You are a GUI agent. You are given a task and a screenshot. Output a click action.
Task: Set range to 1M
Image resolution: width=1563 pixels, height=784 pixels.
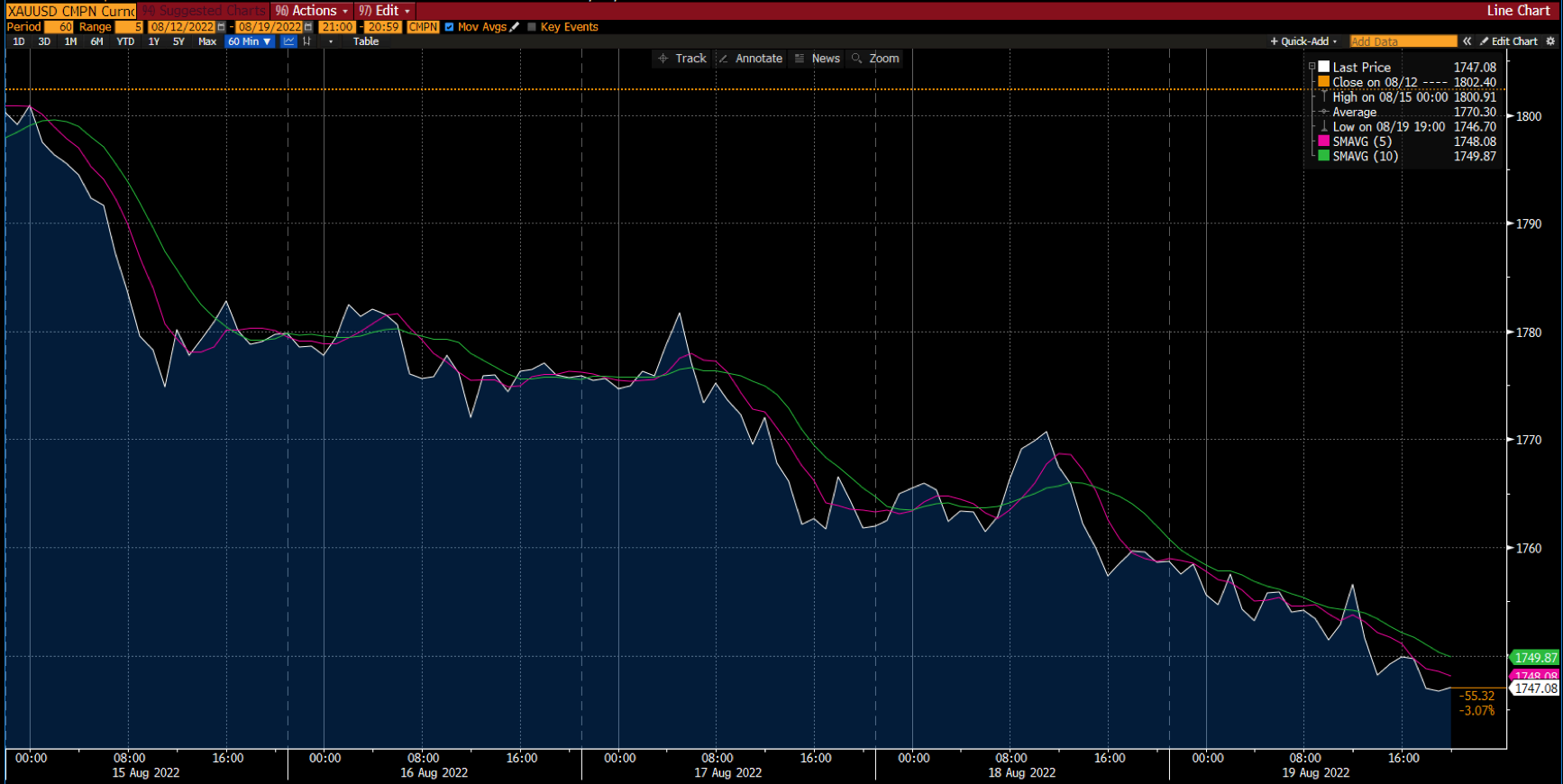point(70,41)
